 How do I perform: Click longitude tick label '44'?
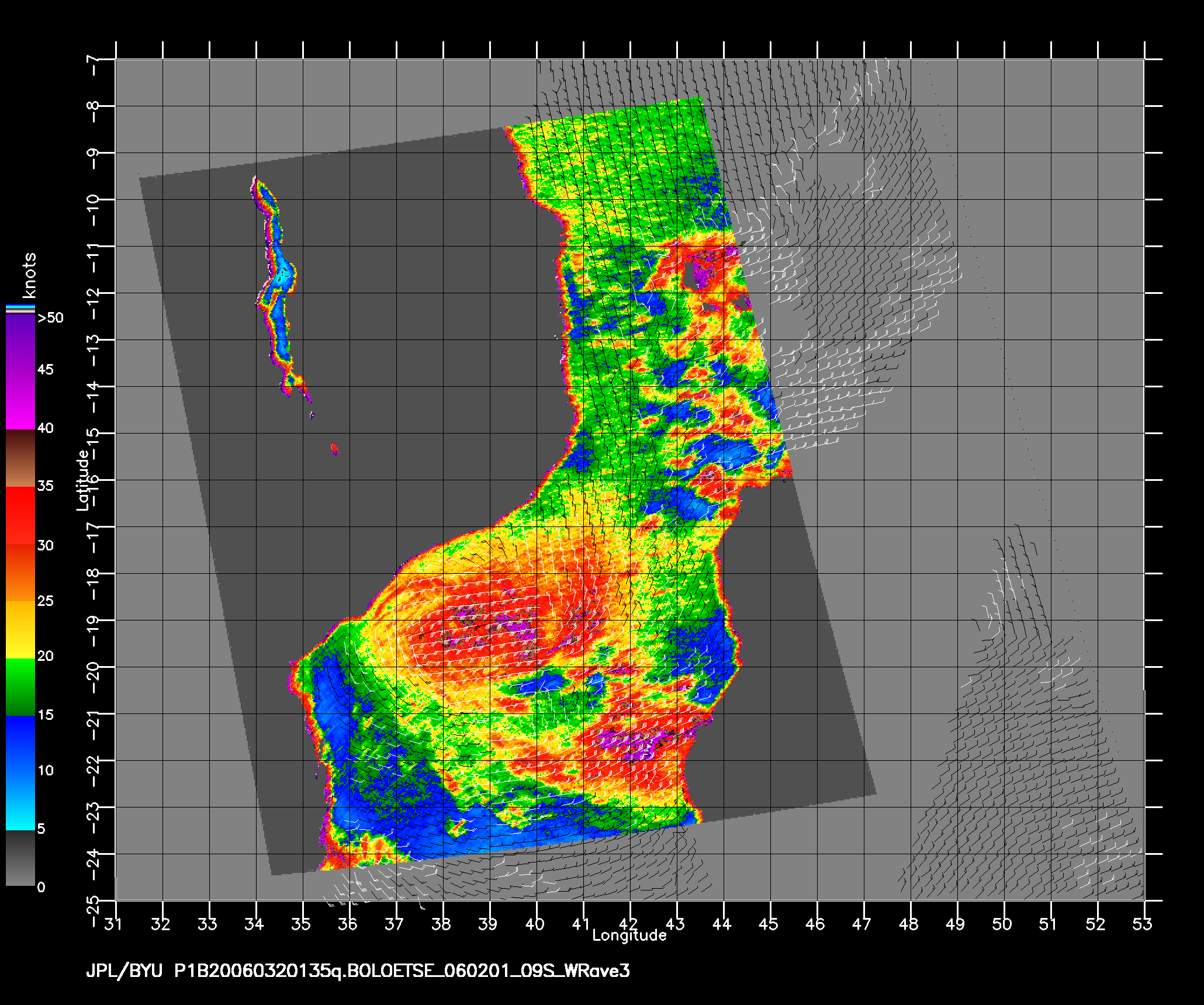(x=722, y=924)
